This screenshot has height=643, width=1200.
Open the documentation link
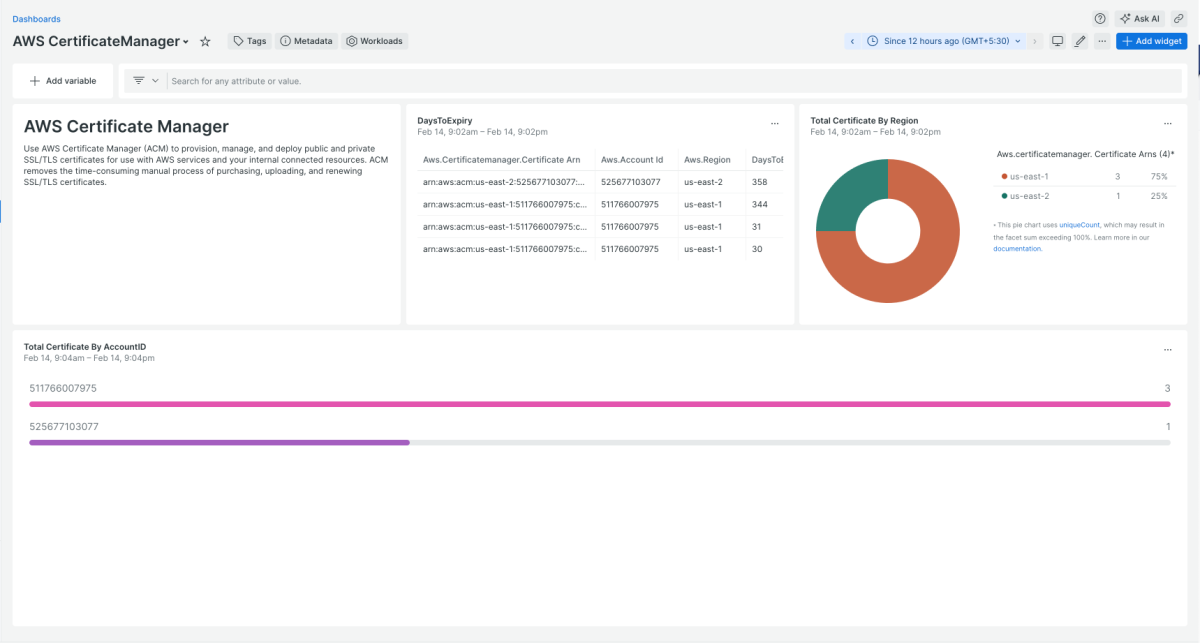tap(1017, 248)
